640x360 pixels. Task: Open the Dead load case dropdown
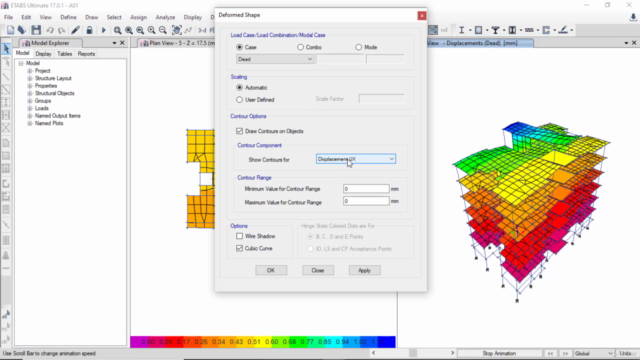275,59
